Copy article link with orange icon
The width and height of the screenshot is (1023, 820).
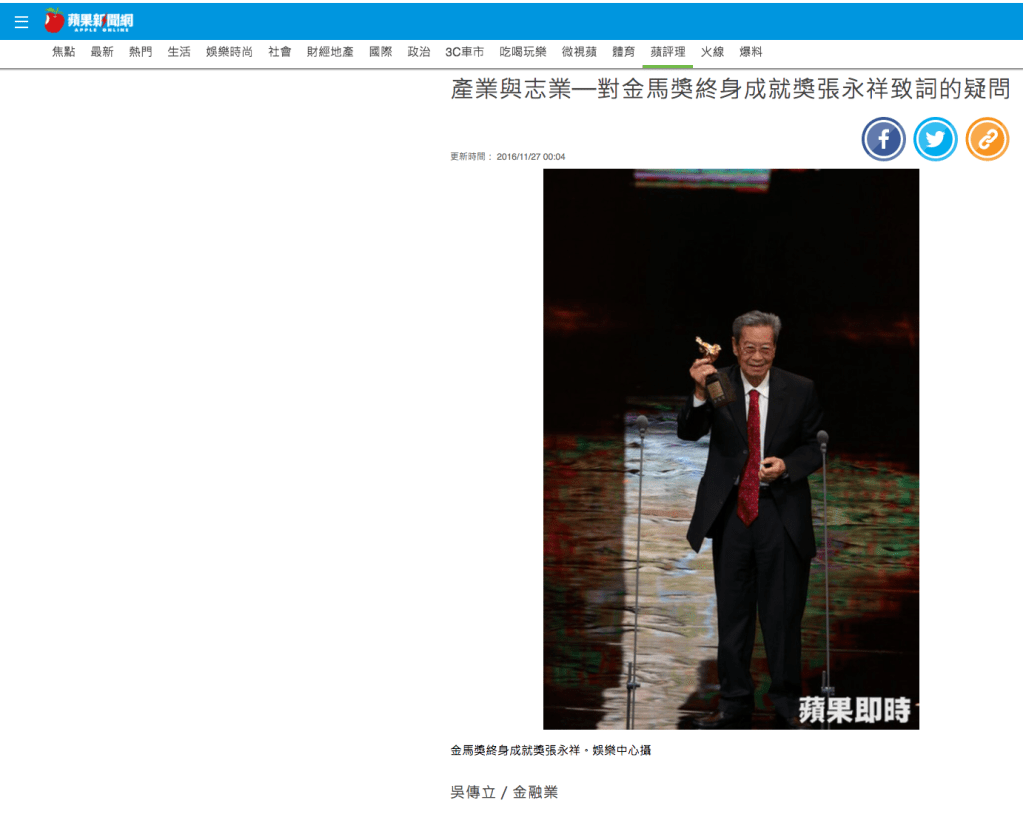point(987,139)
